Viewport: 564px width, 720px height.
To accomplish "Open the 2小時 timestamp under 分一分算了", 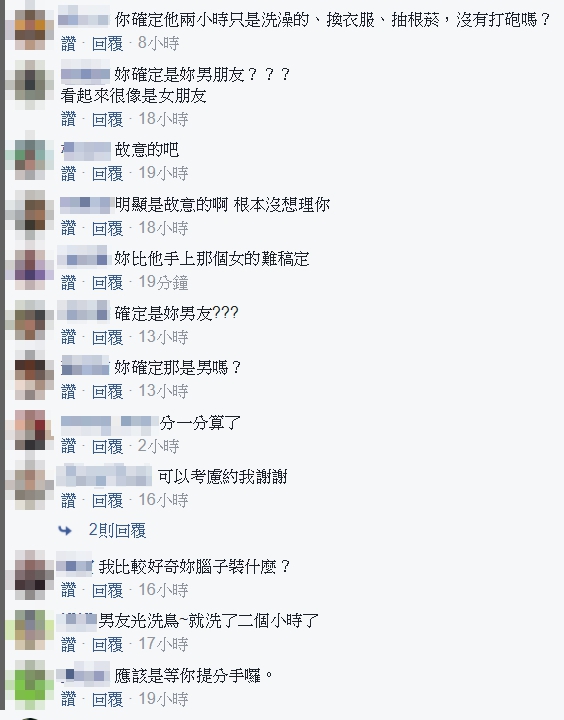I will [158, 446].
